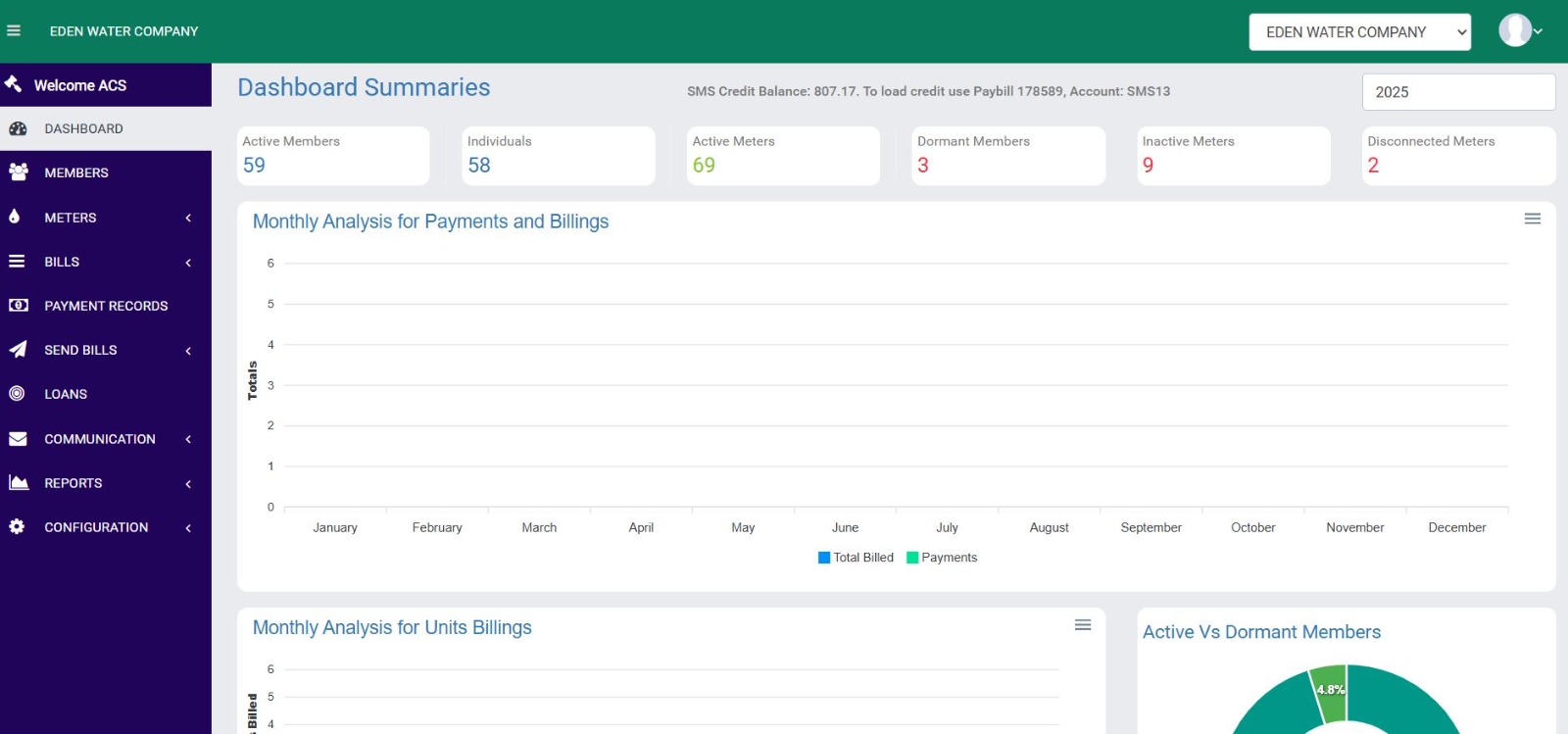Toggle Total Billed series in chart legend

pyautogui.click(x=856, y=558)
